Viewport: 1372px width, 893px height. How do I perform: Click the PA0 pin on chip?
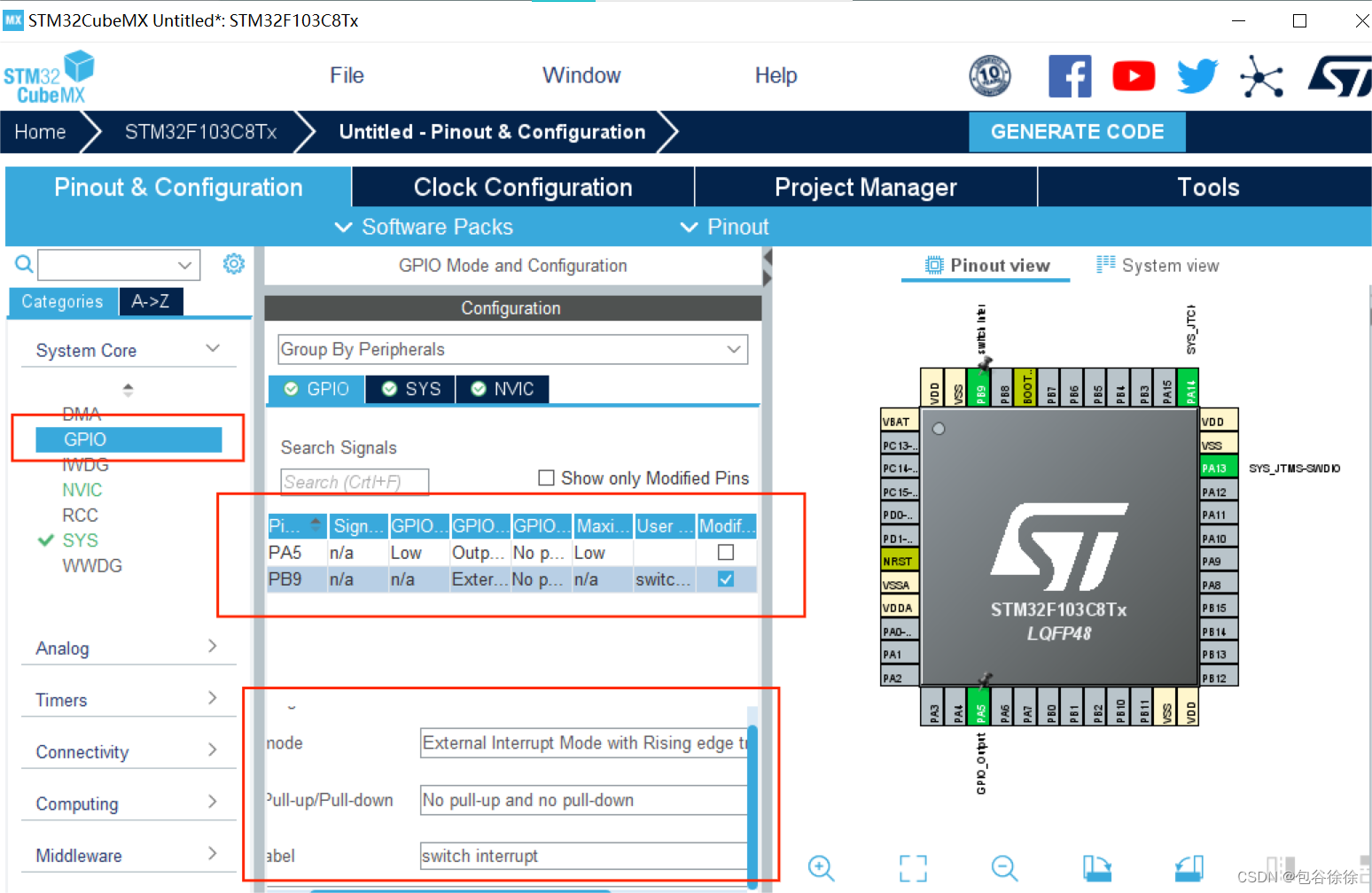click(x=900, y=631)
